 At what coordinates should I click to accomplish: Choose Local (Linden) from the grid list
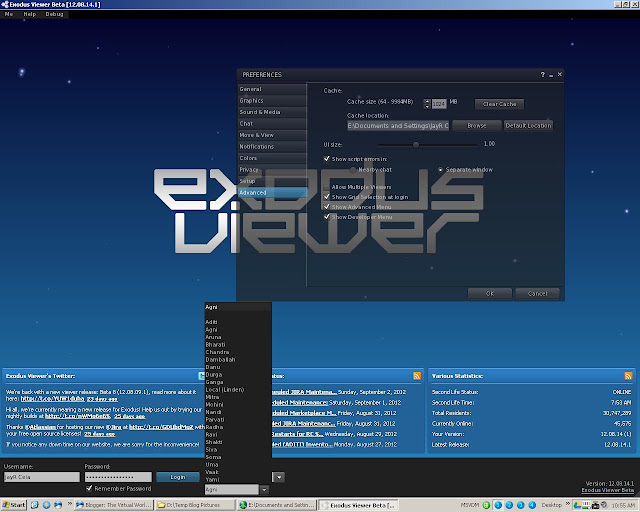click(x=225, y=390)
